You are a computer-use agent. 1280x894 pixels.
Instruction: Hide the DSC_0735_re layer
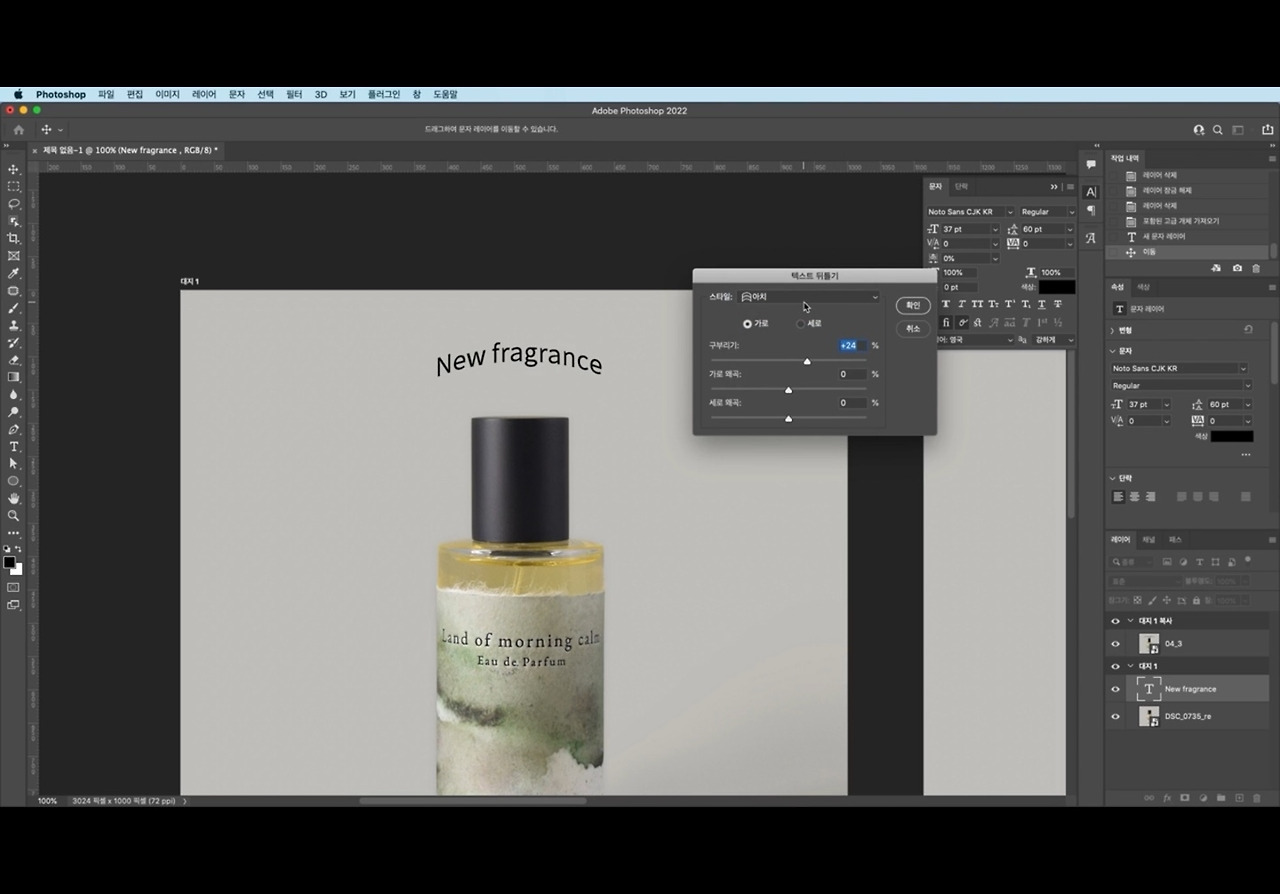coord(1116,716)
